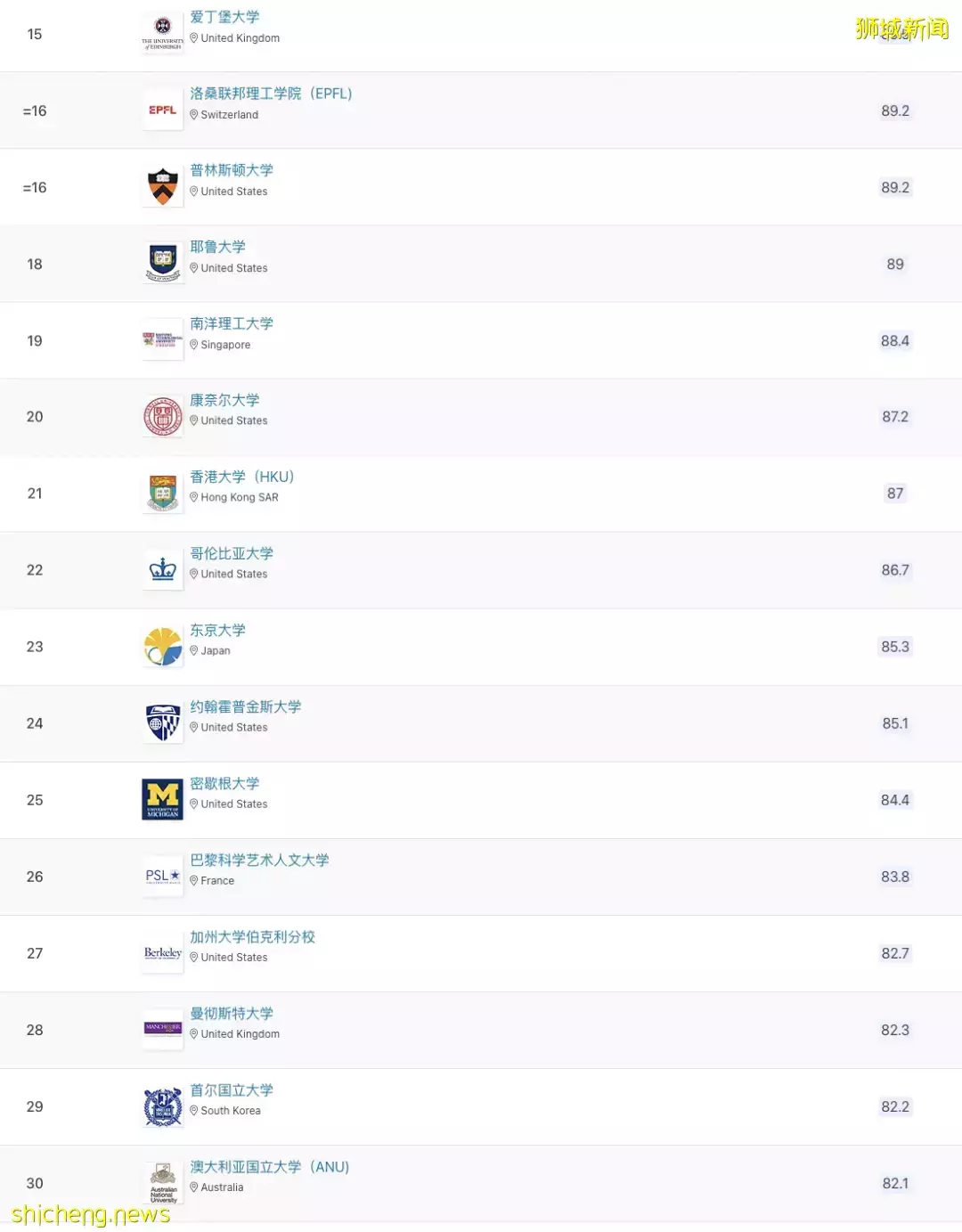This screenshot has width=962, height=1232.
Task: Click Princeton University's shield logo
Action: point(162,187)
